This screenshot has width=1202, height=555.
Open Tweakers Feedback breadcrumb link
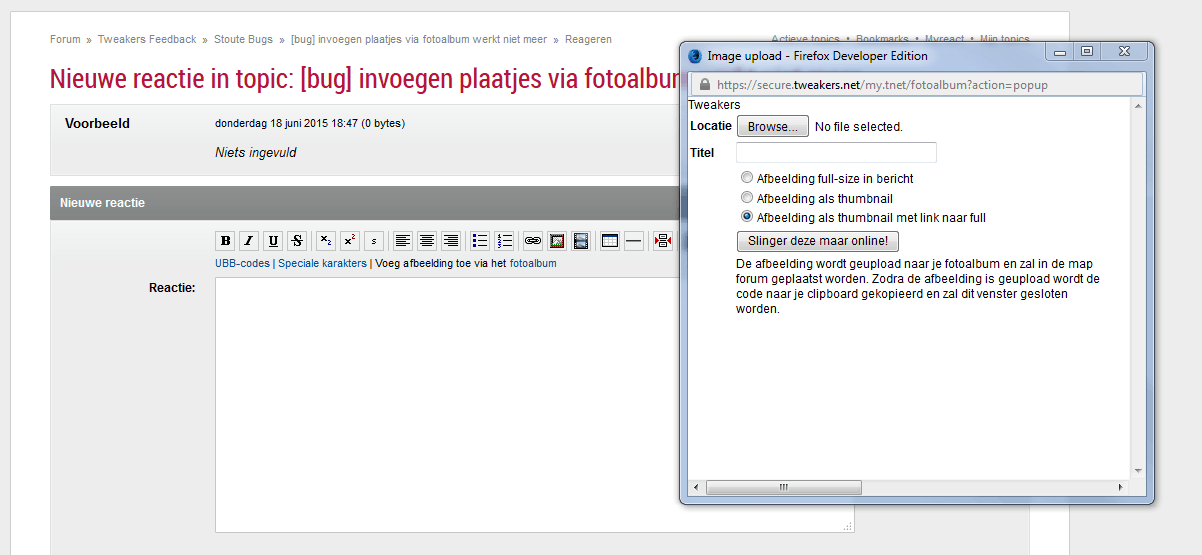(147, 40)
